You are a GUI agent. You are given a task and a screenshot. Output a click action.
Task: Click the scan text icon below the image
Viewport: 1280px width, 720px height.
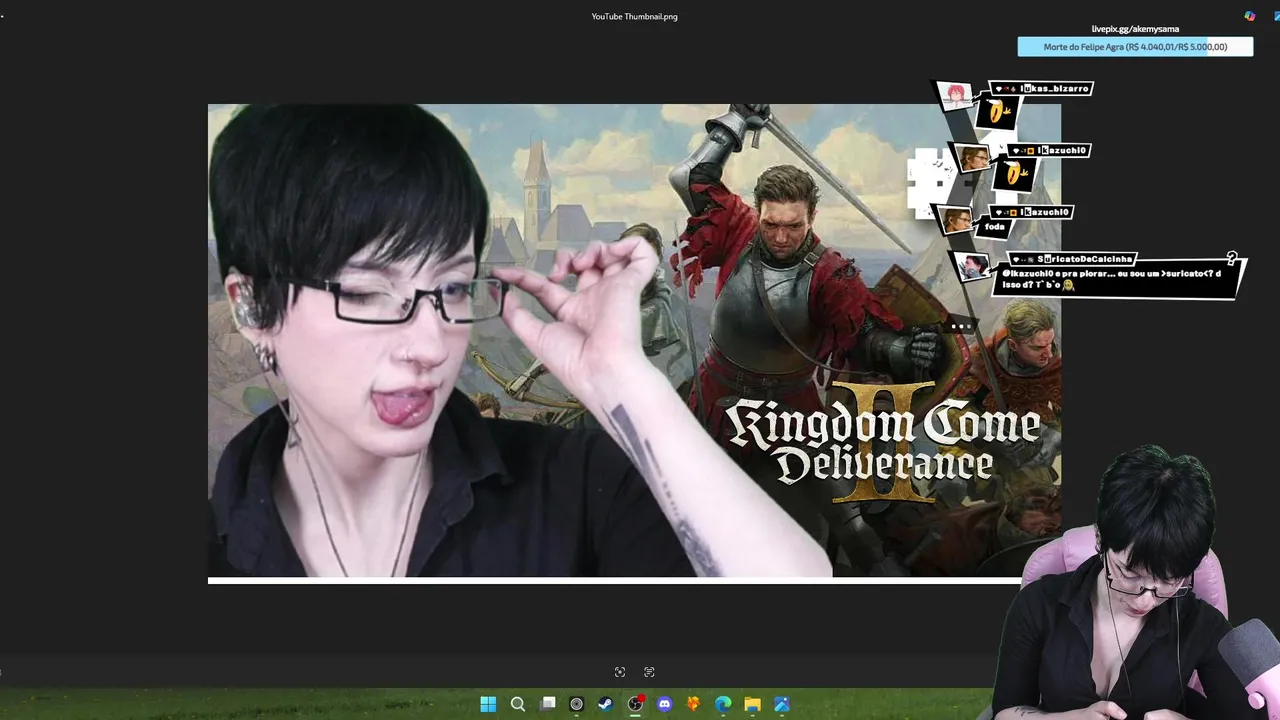point(649,672)
